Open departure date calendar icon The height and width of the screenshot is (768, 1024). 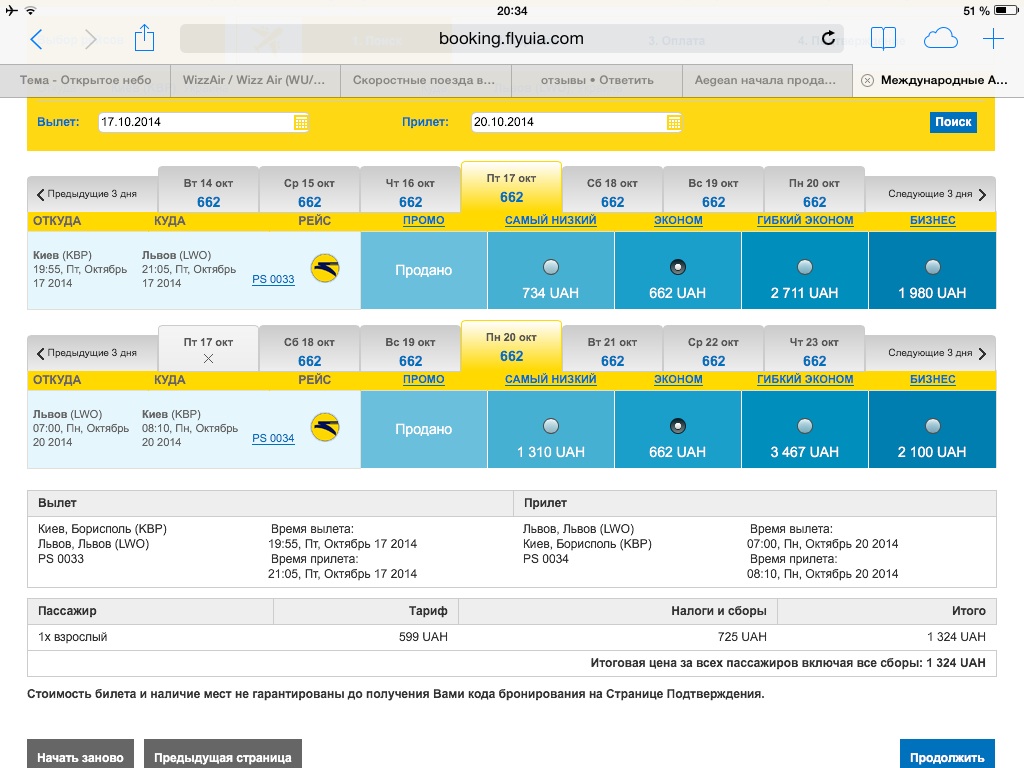(301, 122)
